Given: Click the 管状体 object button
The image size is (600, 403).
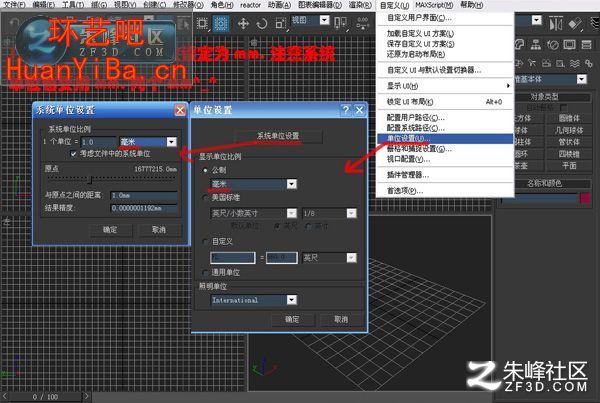Looking at the screenshot, I should tap(569, 142).
